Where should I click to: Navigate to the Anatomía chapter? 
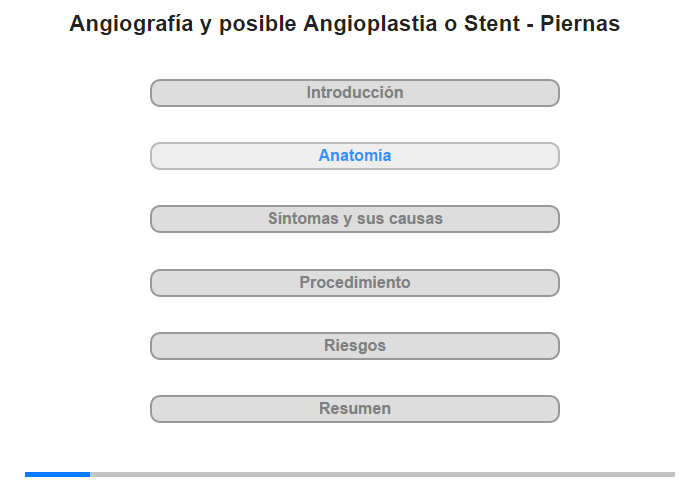355,156
